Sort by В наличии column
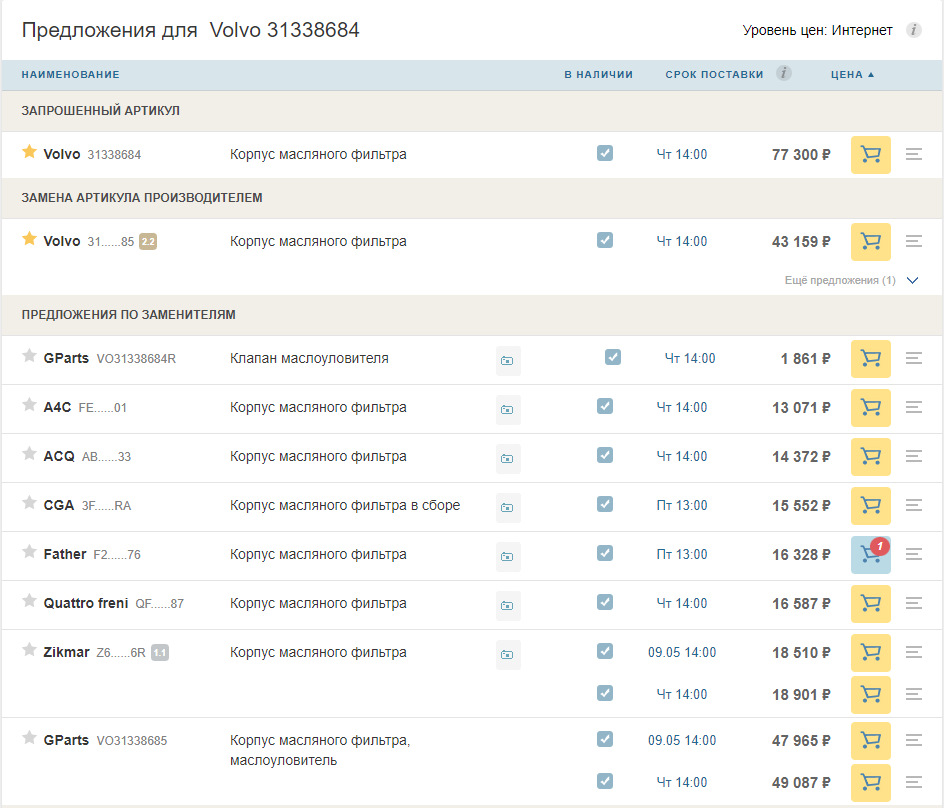Image resolution: width=944 pixels, height=808 pixels. pyautogui.click(x=598, y=75)
